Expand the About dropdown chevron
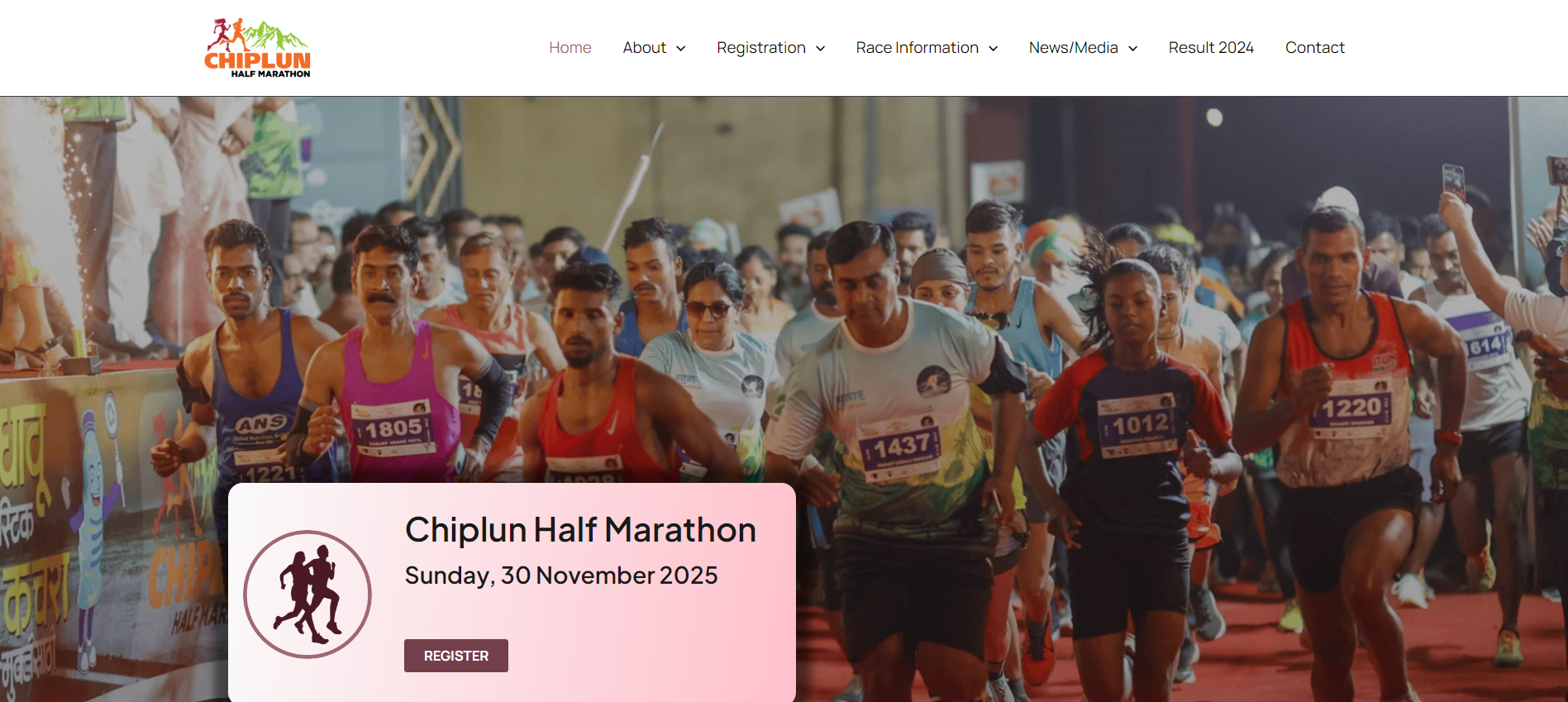 click(681, 49)
